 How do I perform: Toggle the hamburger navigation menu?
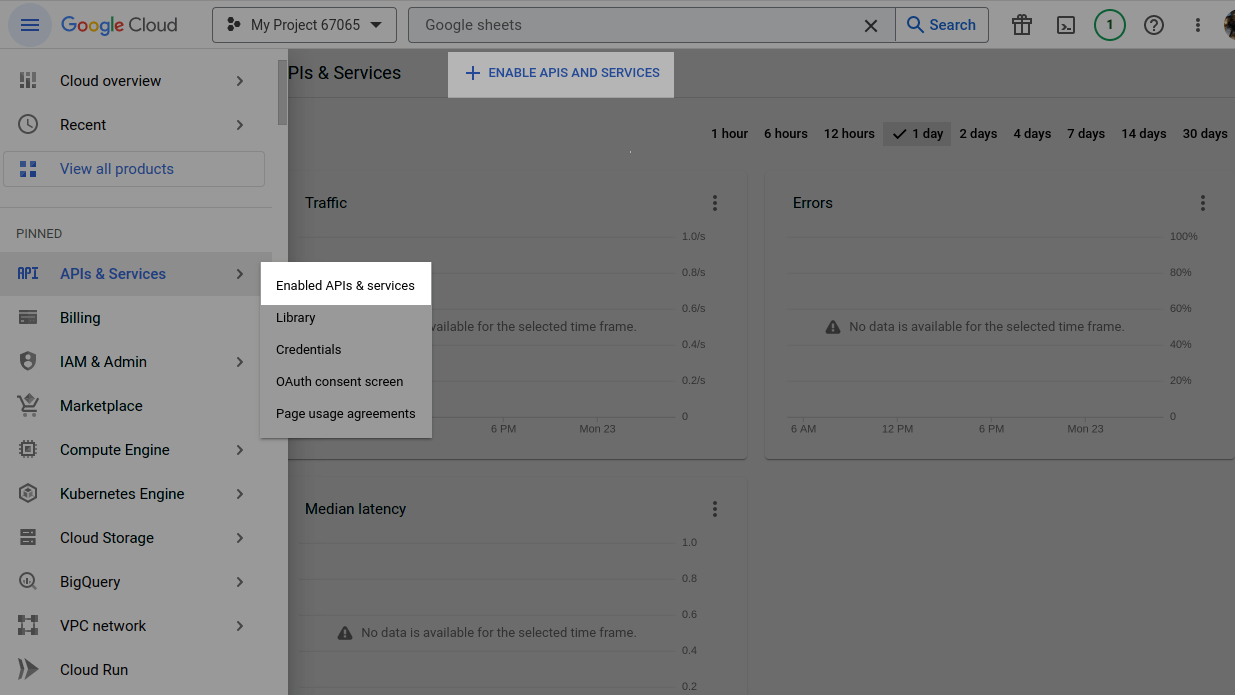(x=29, y=25)
